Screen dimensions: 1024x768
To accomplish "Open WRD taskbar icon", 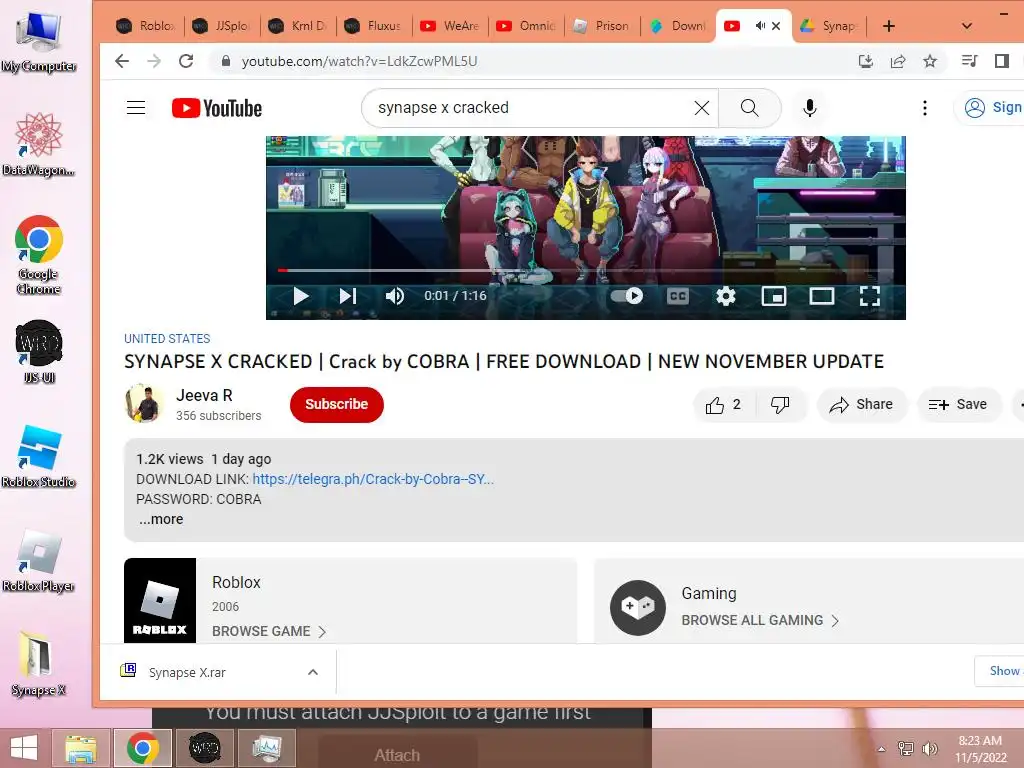I will pyautogui.click(x=204, y=748).
